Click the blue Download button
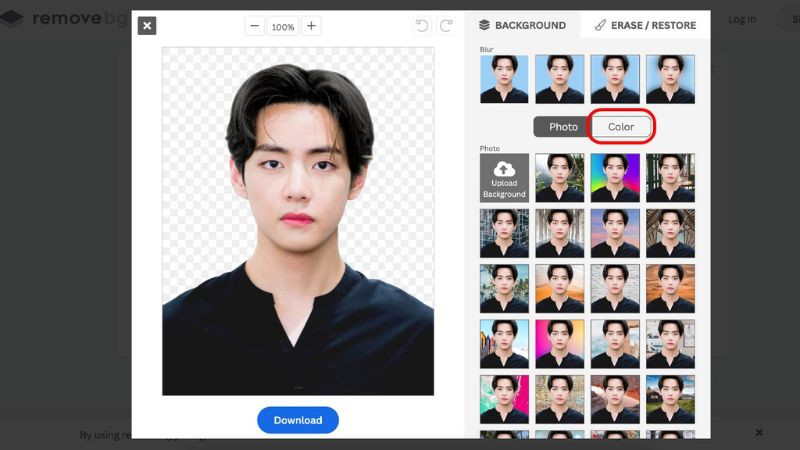The image size is (800, 450). coord(298,420)
